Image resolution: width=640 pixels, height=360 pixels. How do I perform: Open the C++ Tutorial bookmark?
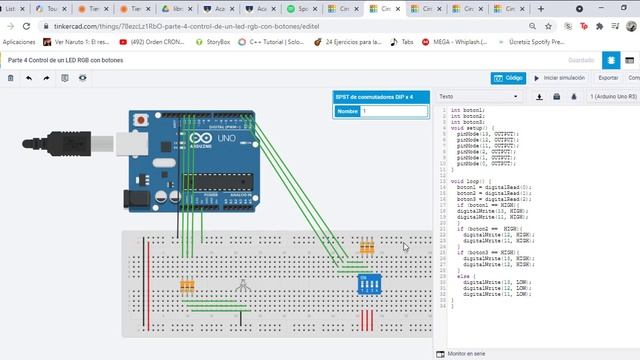coord(271,42)
